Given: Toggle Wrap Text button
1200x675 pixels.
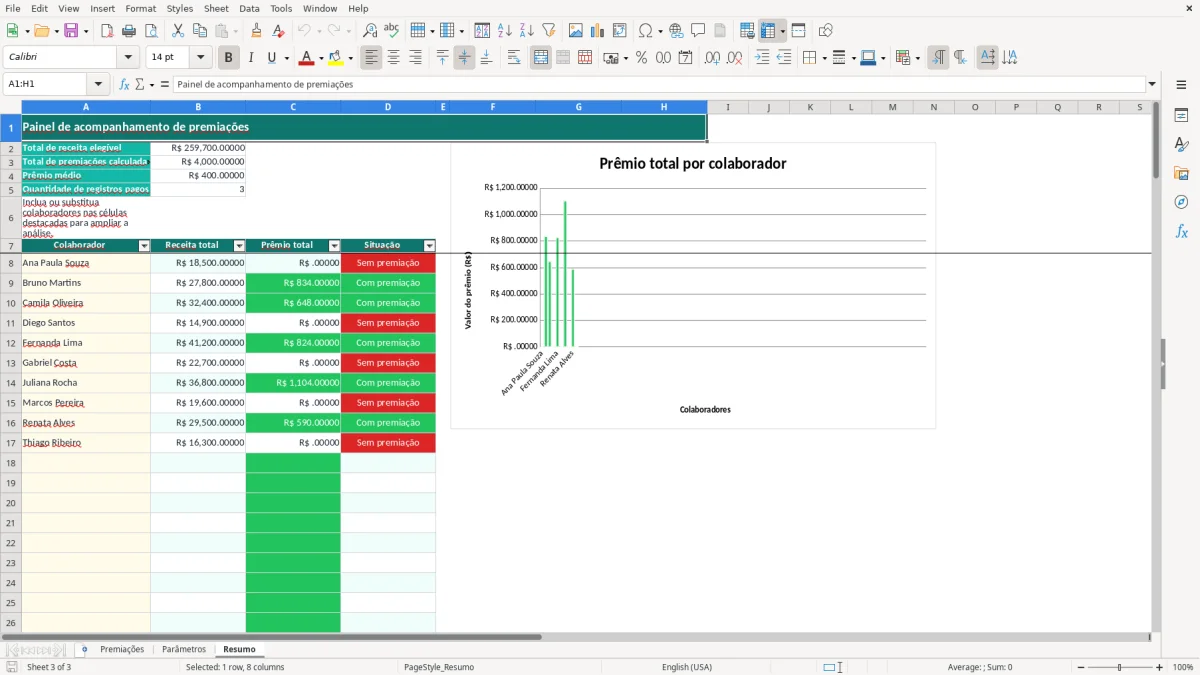Looking at the screenshot, I should tap(514, 58).
